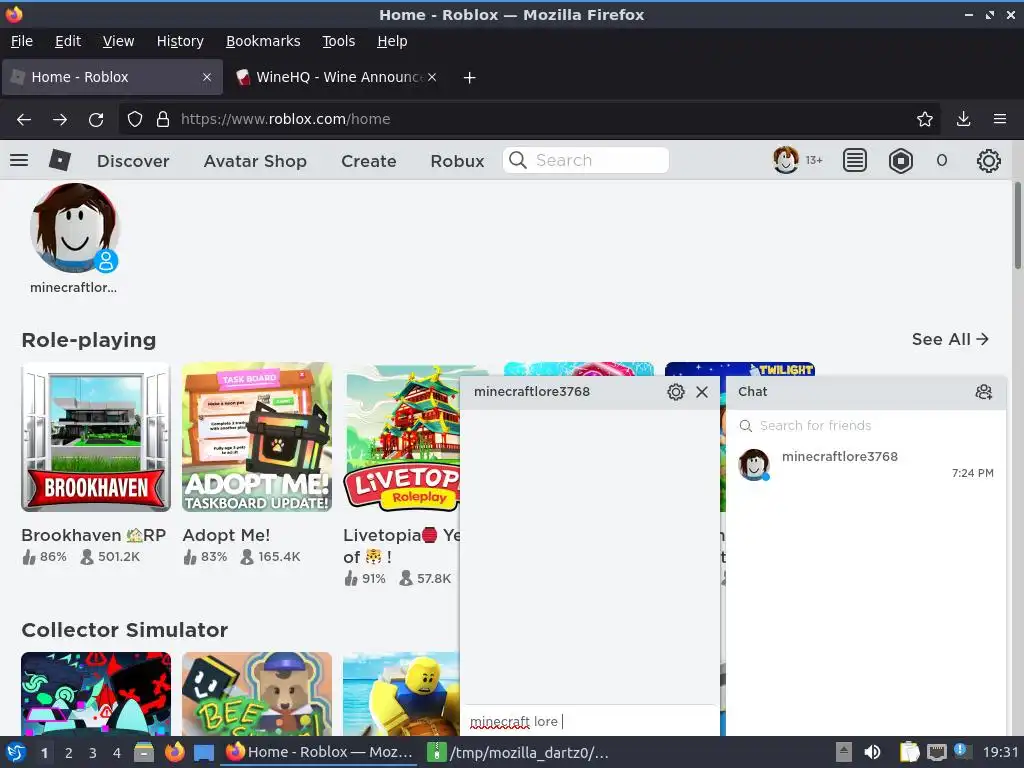Go to Discover page
Screen dimensions: 1024x768
[133, 161]
